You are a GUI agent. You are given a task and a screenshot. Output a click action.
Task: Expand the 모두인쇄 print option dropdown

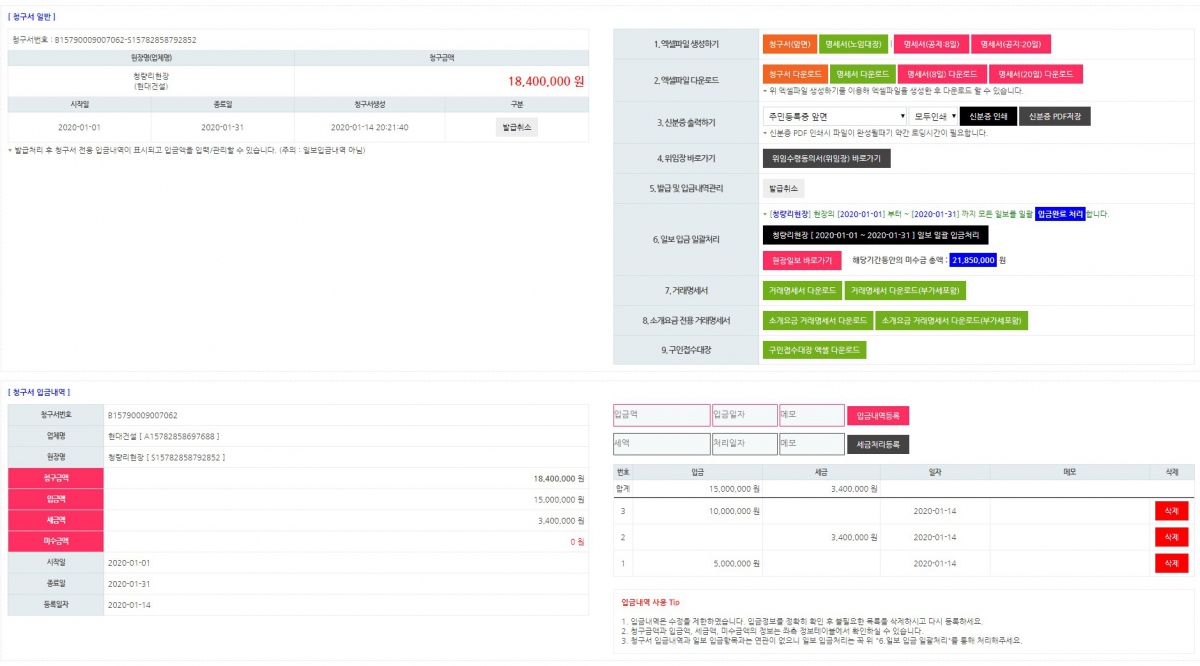click(x=932, y=116)
